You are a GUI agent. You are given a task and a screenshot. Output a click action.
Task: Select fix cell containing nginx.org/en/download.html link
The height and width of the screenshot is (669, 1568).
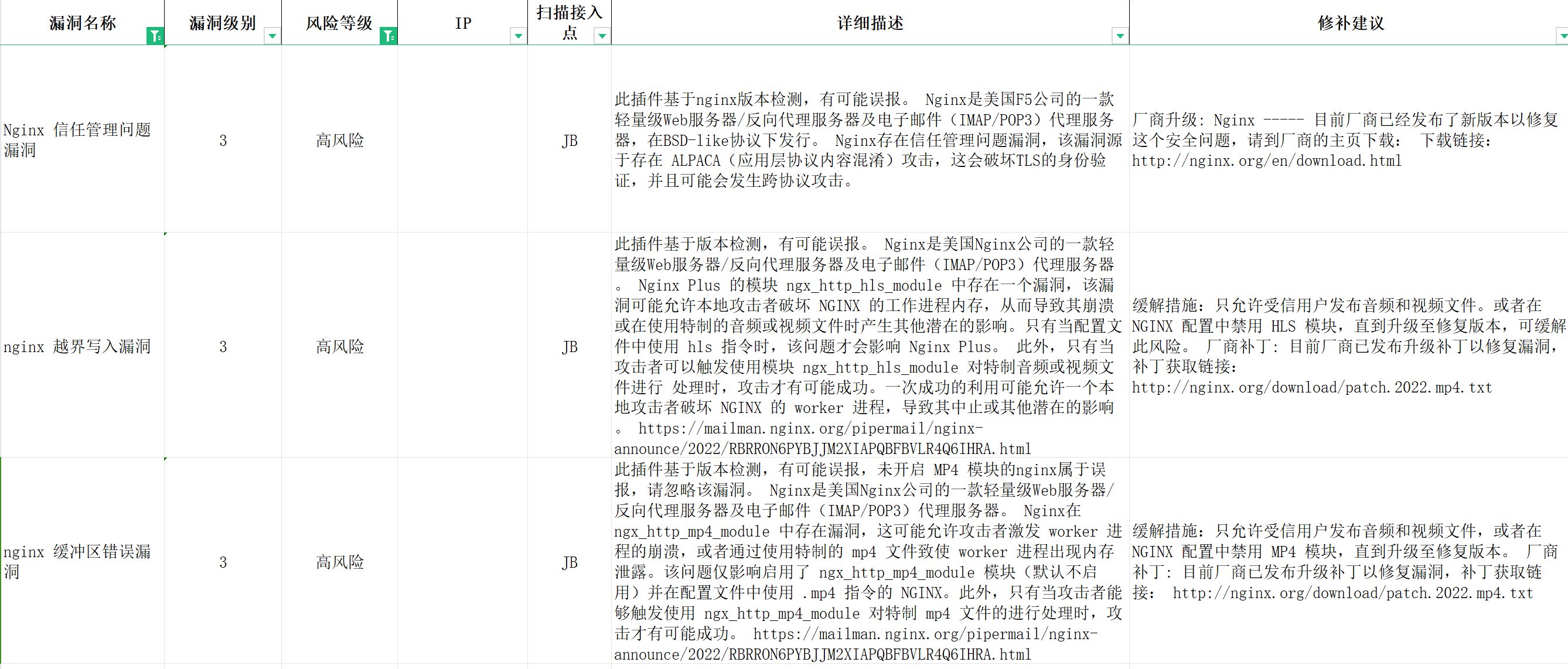1348,139
